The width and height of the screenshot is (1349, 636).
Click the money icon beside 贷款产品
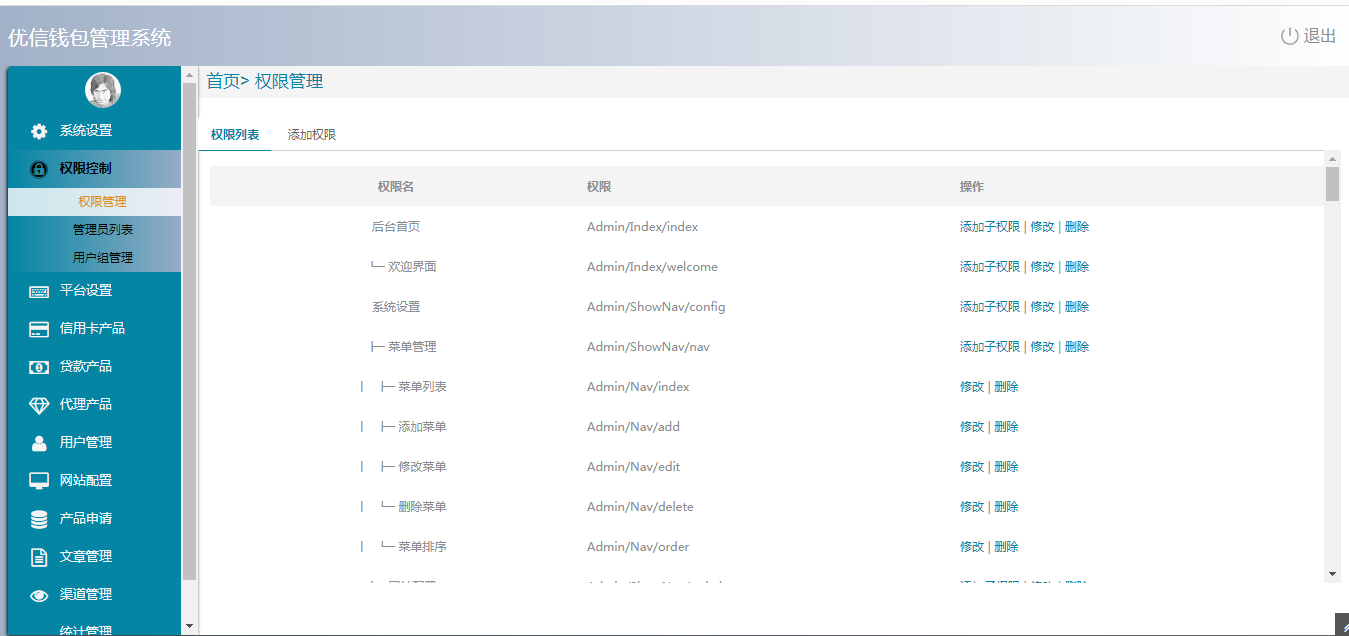point(39,367)
